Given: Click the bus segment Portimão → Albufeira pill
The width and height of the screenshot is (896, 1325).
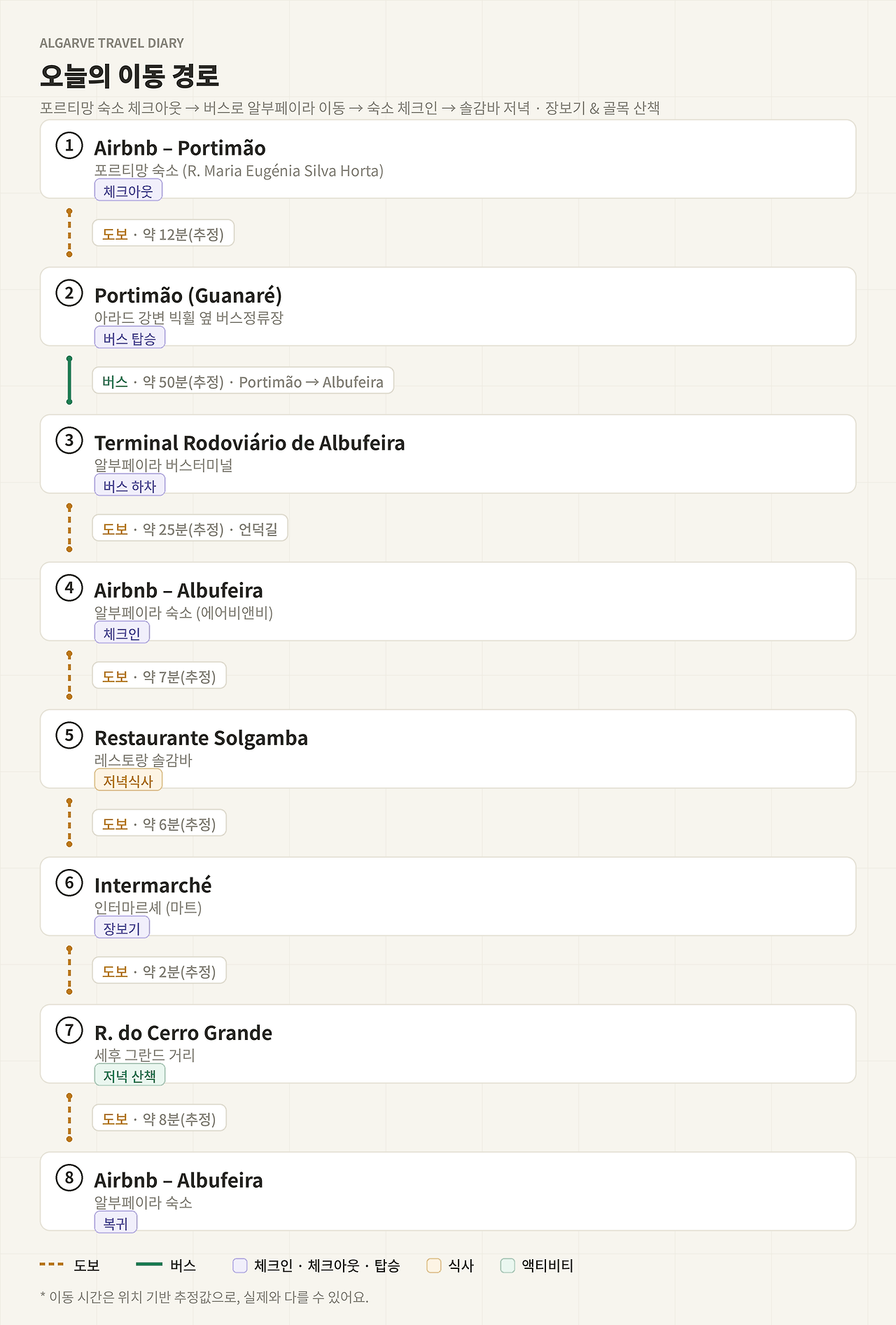Looking at the screenshot, I should (x=243, y=381).
